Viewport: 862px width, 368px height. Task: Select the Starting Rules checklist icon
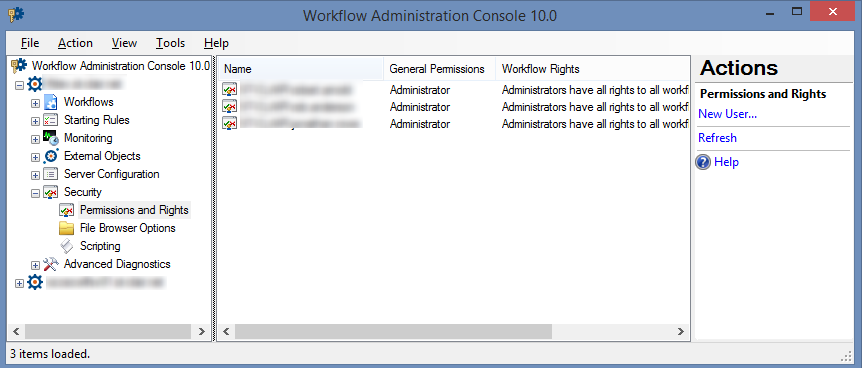[x=51, y=120]
